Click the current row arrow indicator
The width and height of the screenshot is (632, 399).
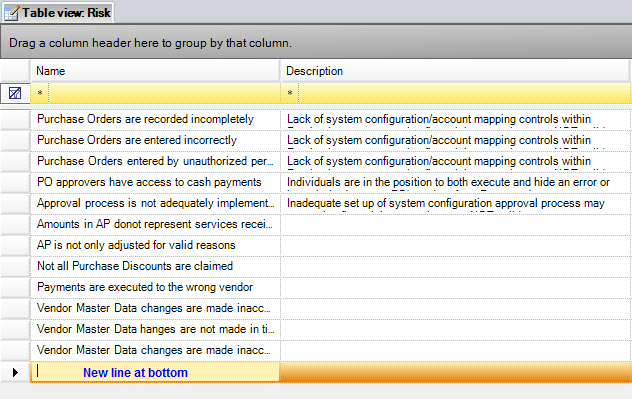point(15,372)
